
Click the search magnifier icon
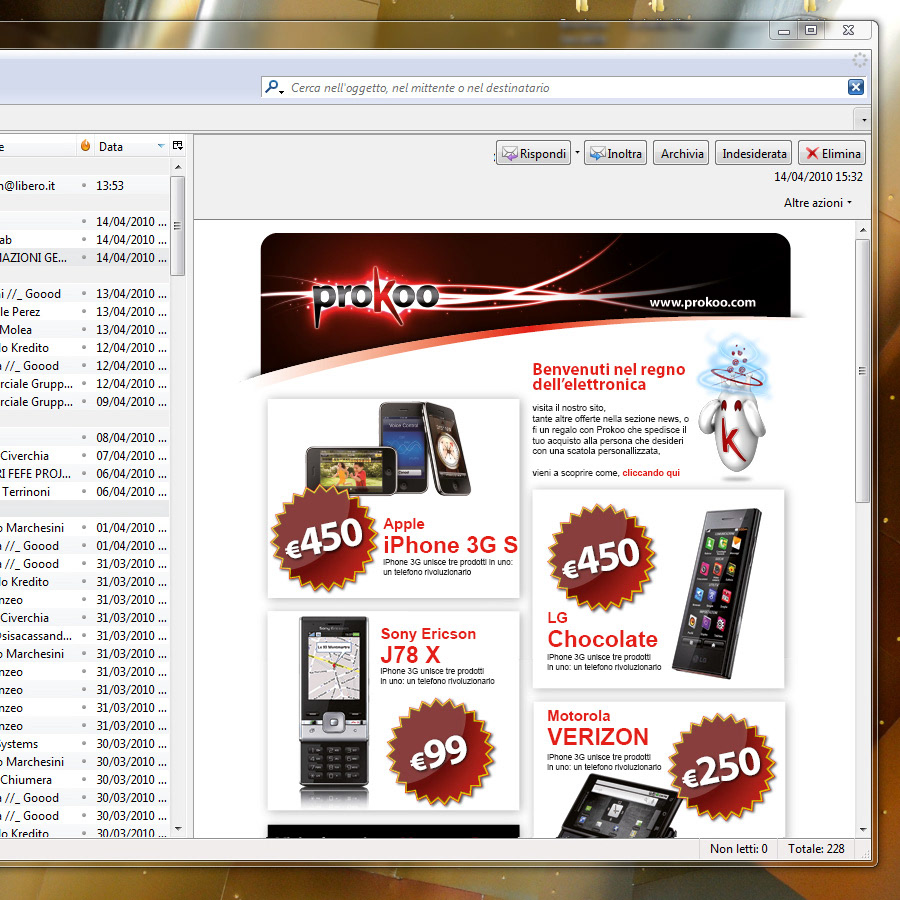click(x=273, y=87)
